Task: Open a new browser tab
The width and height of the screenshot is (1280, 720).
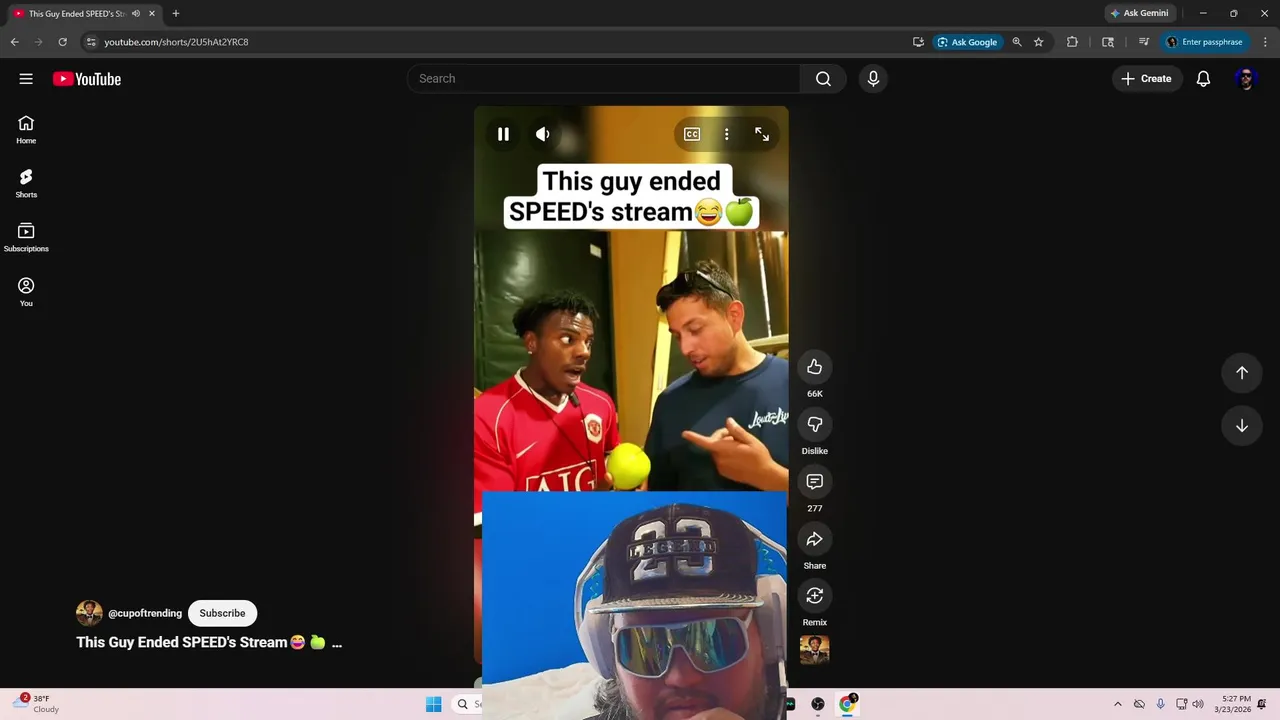Action: tap(176, 13)
